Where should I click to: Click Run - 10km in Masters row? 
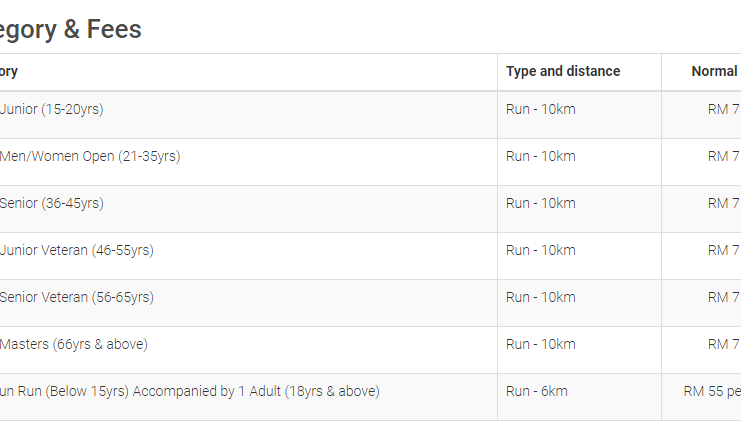(541, 344)
